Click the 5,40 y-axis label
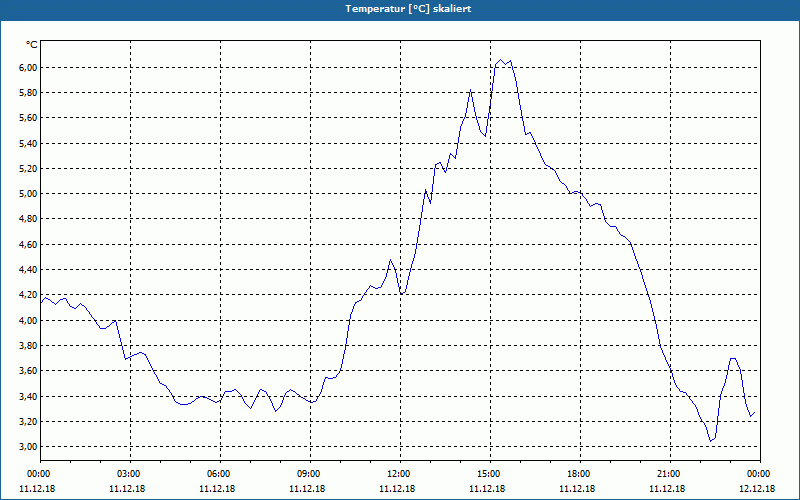Screen dimensions: 800x500 (28, 143)
